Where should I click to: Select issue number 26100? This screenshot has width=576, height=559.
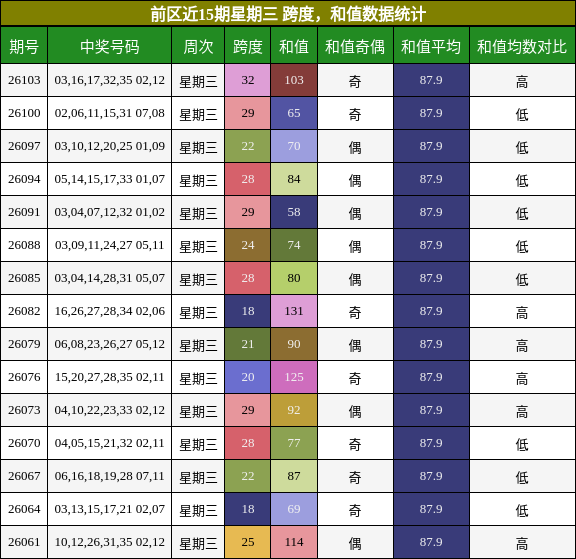[x=24, y=113]
